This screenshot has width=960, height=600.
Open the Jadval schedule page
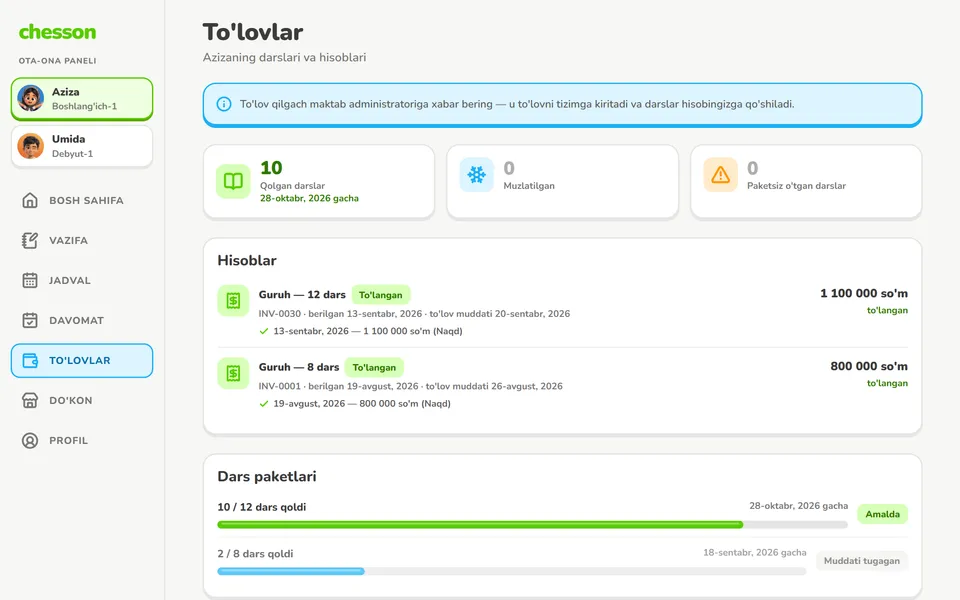[82, 280]
